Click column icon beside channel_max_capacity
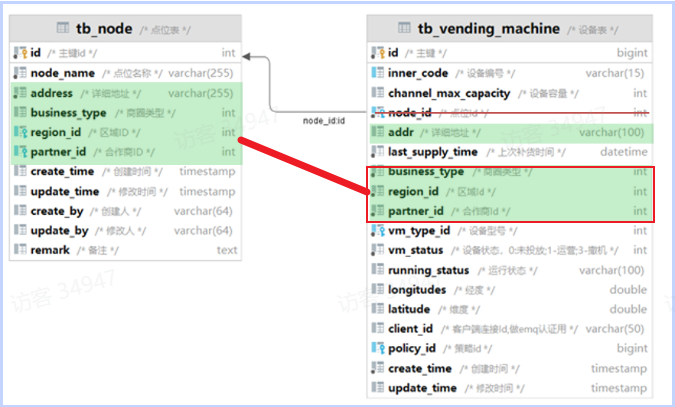This screenshot has height=407, width=675. pyautogui.click(x=378, y=93)
